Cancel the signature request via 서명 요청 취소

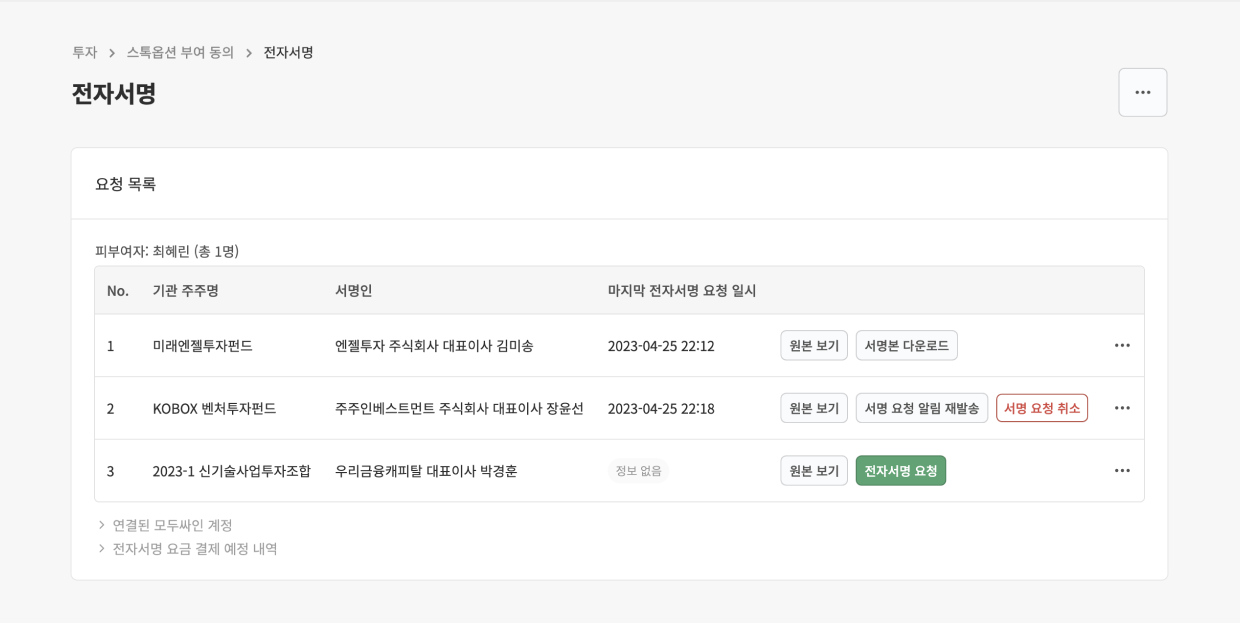1041,407
